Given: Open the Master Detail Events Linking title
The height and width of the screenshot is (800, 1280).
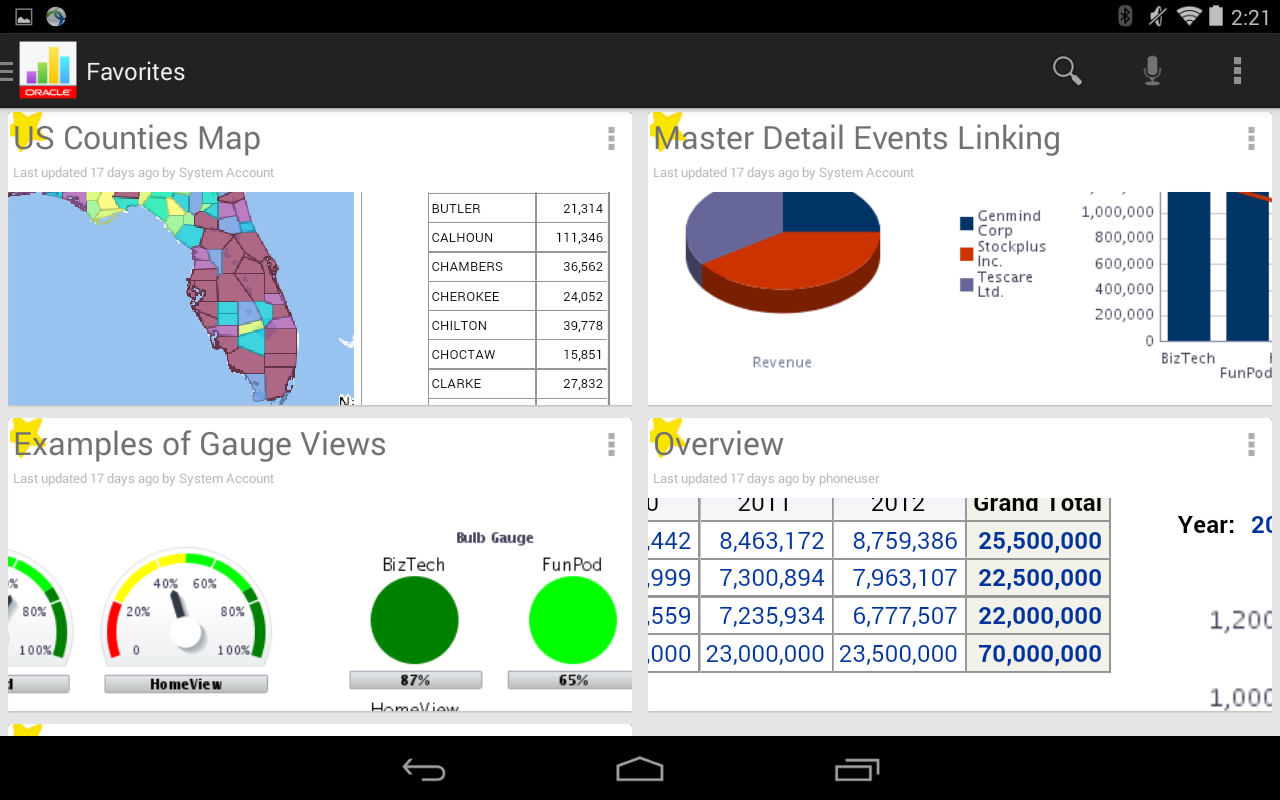Looking at the screenshot, I should (857, 139).
